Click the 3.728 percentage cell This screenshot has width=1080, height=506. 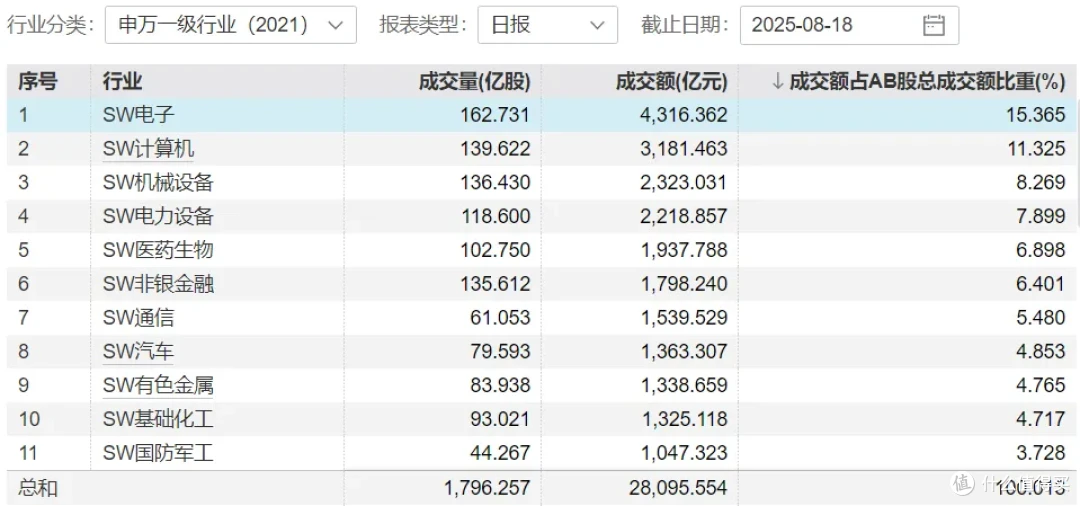coord(1041,452)
